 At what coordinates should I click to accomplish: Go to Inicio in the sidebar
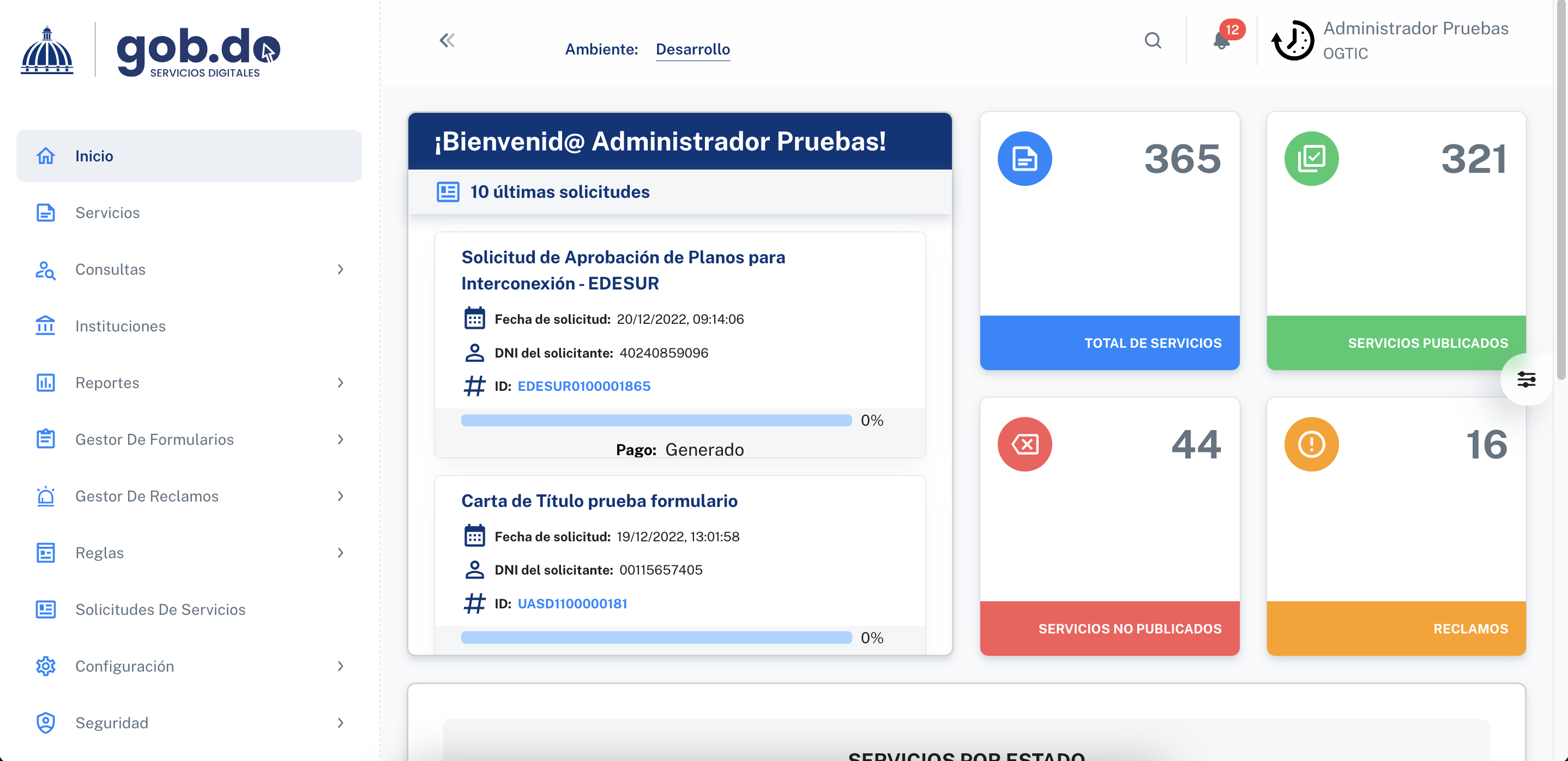pyautogui.click(x=189, y=156)
